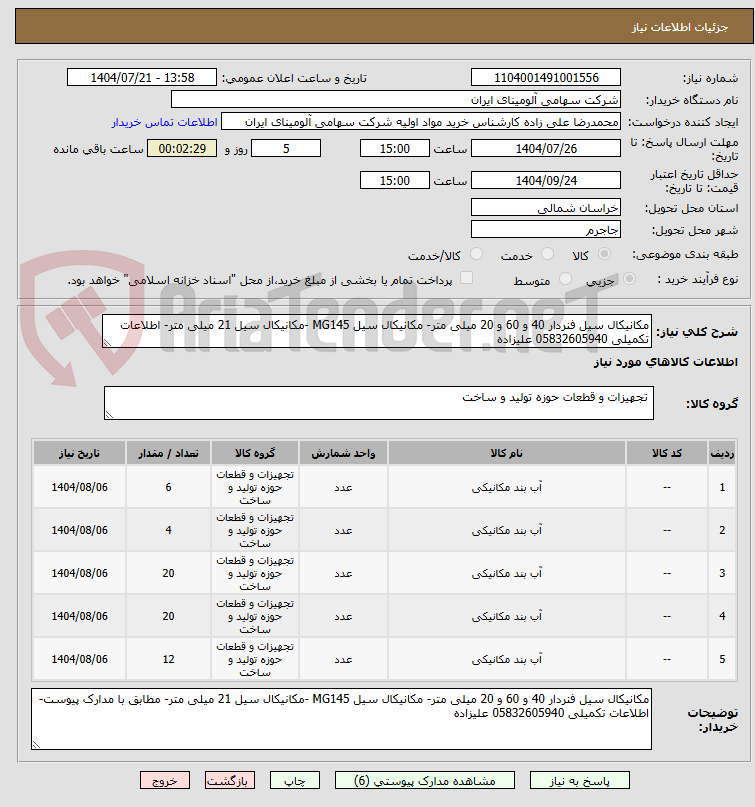Open مشاهده مدارک پیوستی (6) button
This screenshot has width=755, height=807.
tap(425, 781)
